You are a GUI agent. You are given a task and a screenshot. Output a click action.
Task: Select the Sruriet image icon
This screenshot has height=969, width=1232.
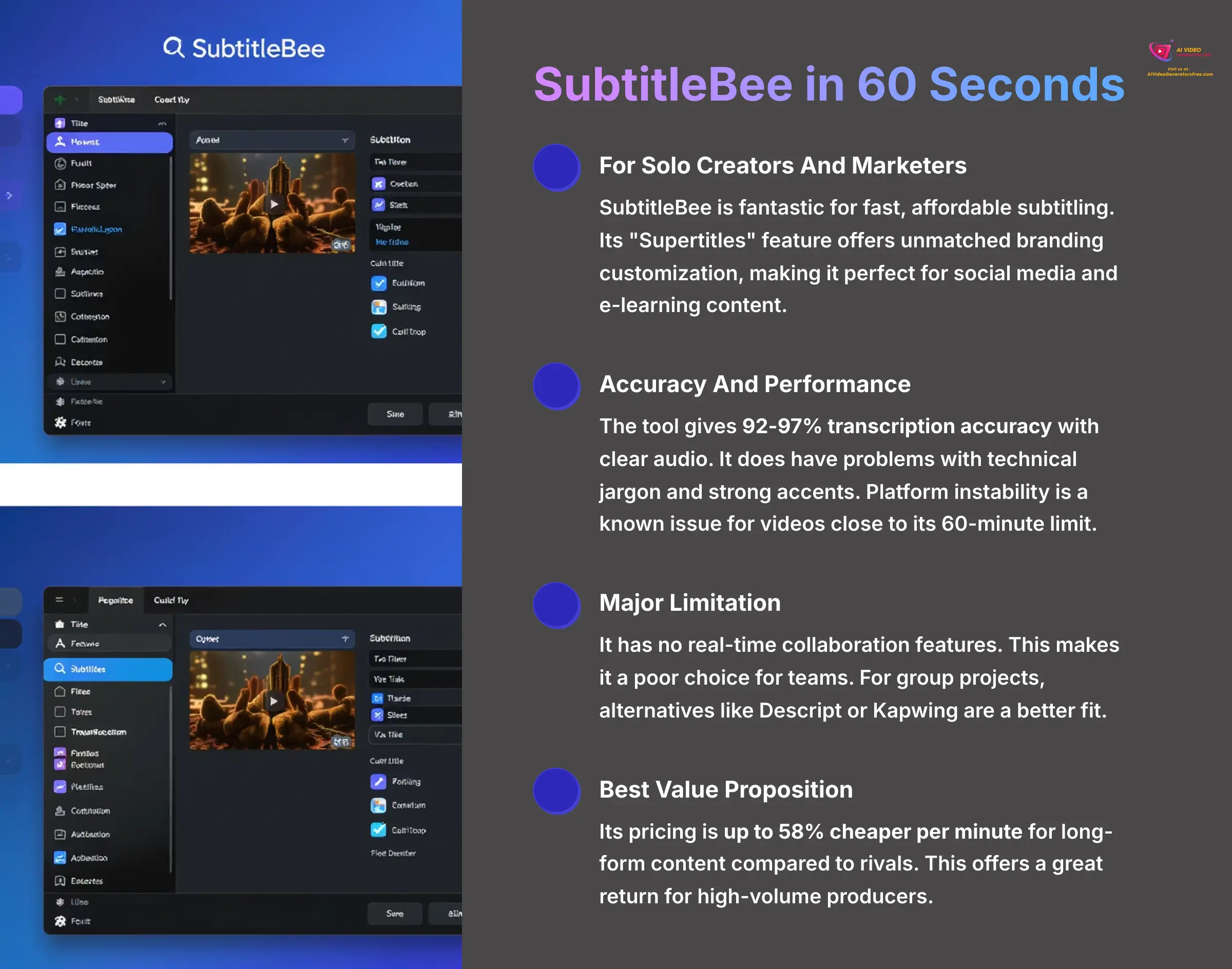pyautogui.click(x=60, y=251)
